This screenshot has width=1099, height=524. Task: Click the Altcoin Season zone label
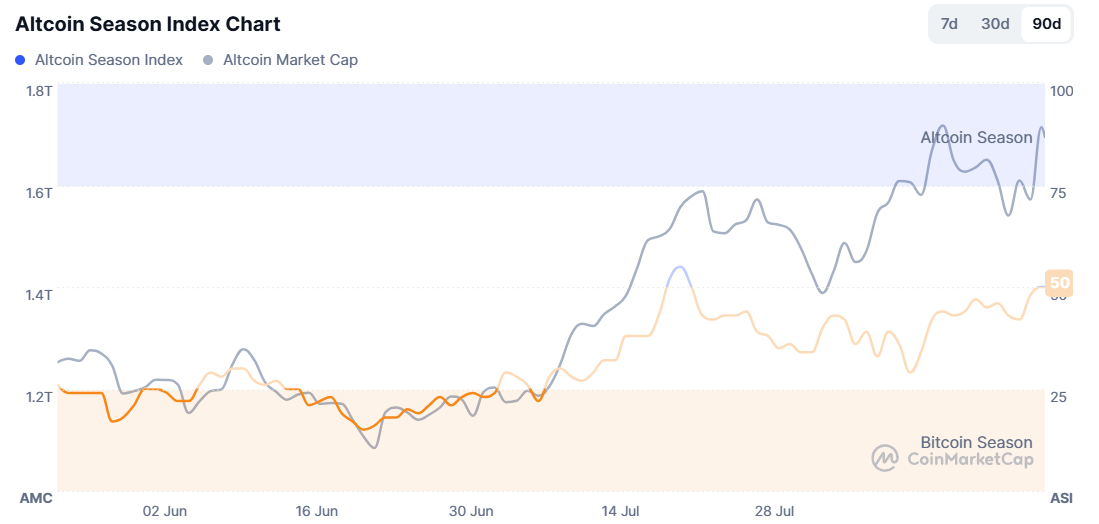click(976, 137)
